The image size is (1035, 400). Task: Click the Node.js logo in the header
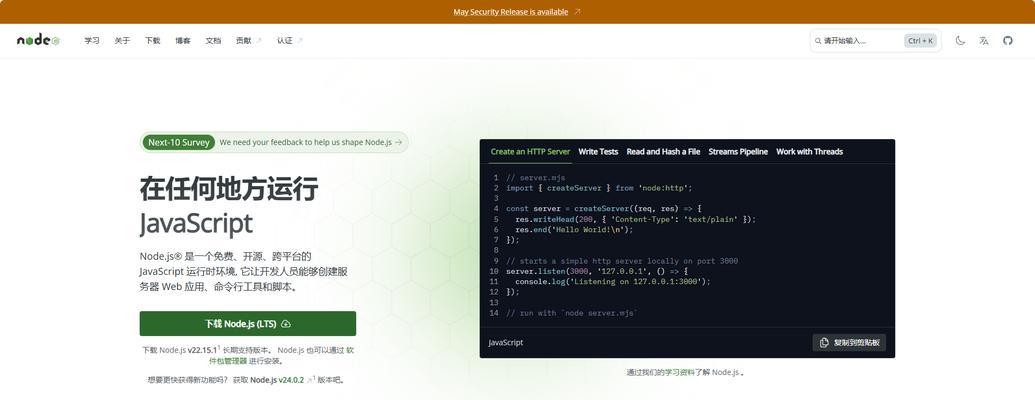[x=38, y=40]
